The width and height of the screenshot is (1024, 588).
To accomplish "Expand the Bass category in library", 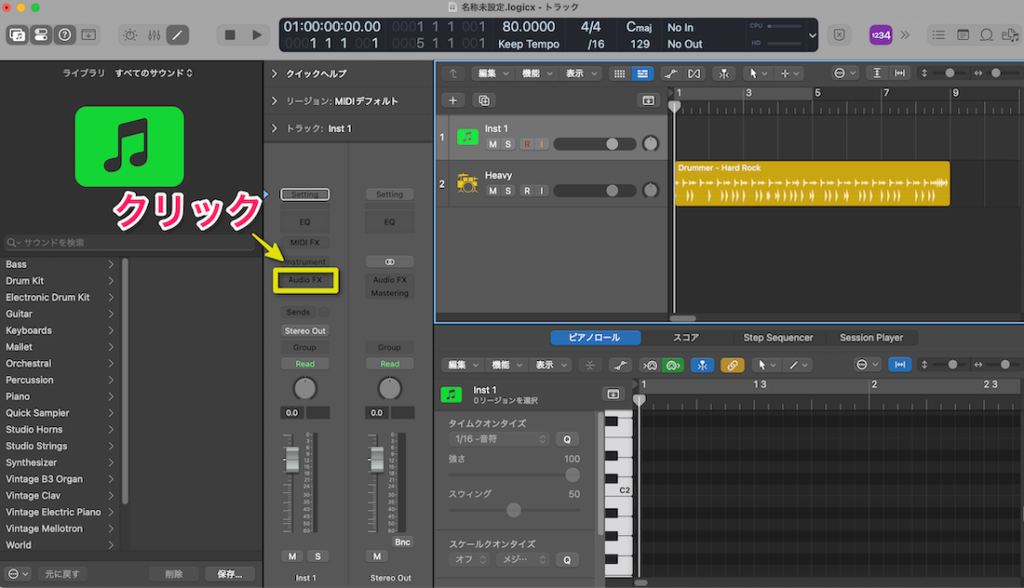I will 60,265.
